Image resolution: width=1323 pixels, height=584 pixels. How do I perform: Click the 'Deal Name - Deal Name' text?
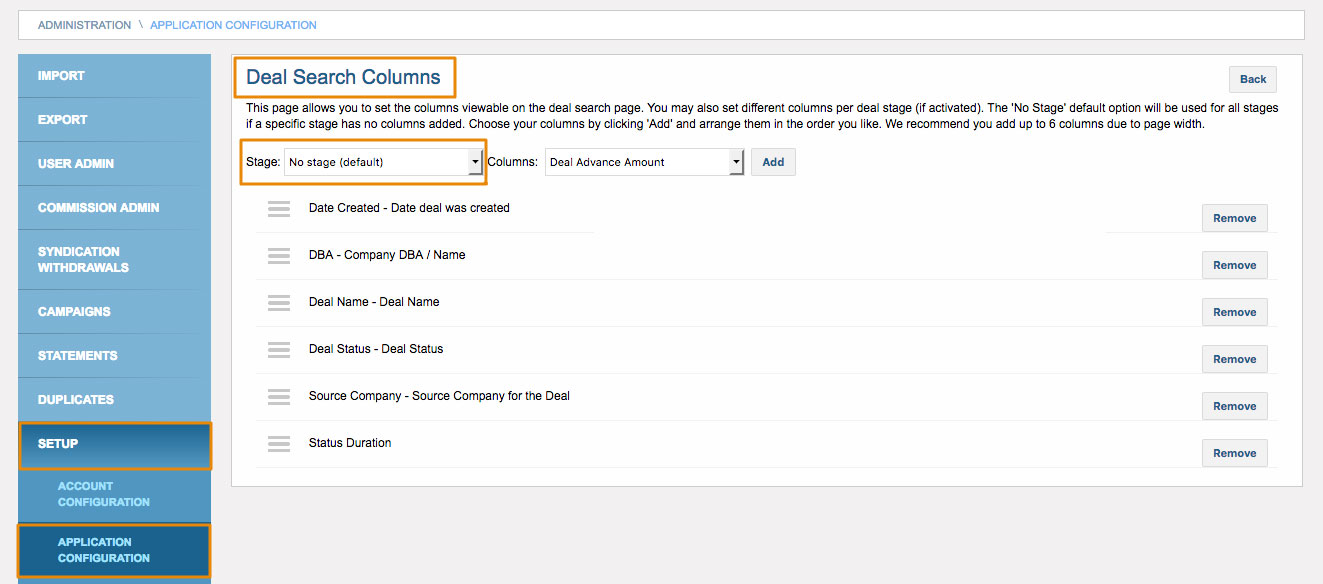374,302
